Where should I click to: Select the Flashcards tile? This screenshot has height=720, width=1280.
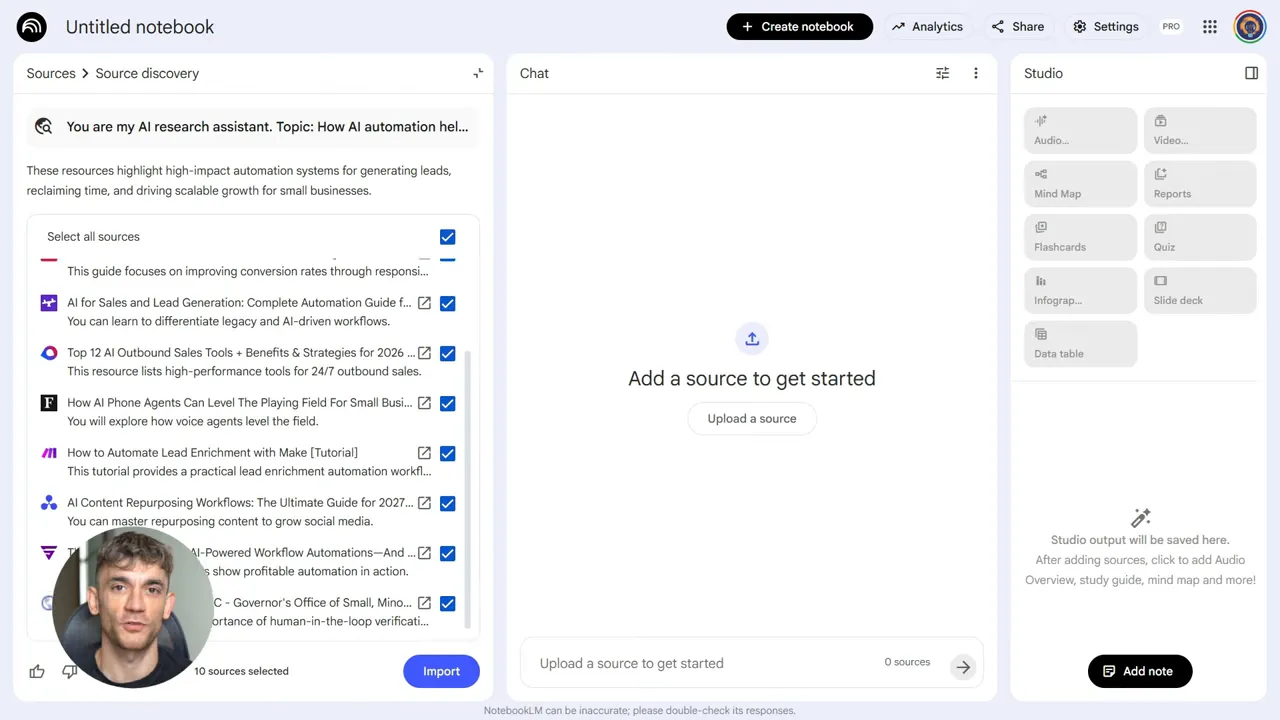pyautogui.click(x=1080, y=237)
